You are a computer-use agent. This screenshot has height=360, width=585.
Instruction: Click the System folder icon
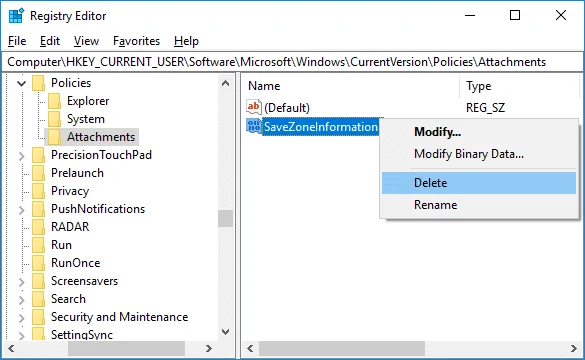(x=54, y=119)
